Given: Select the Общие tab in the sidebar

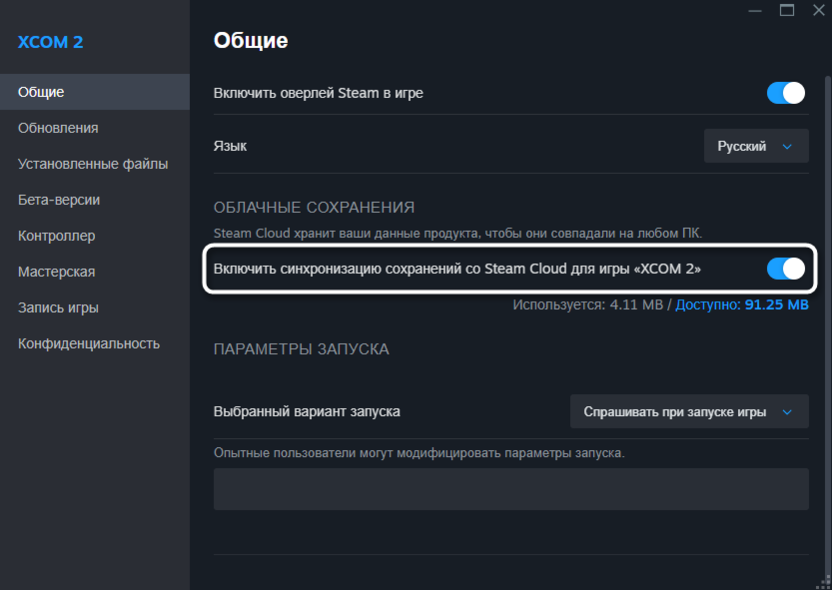Looking at the screenshot, I should point(41,92).
